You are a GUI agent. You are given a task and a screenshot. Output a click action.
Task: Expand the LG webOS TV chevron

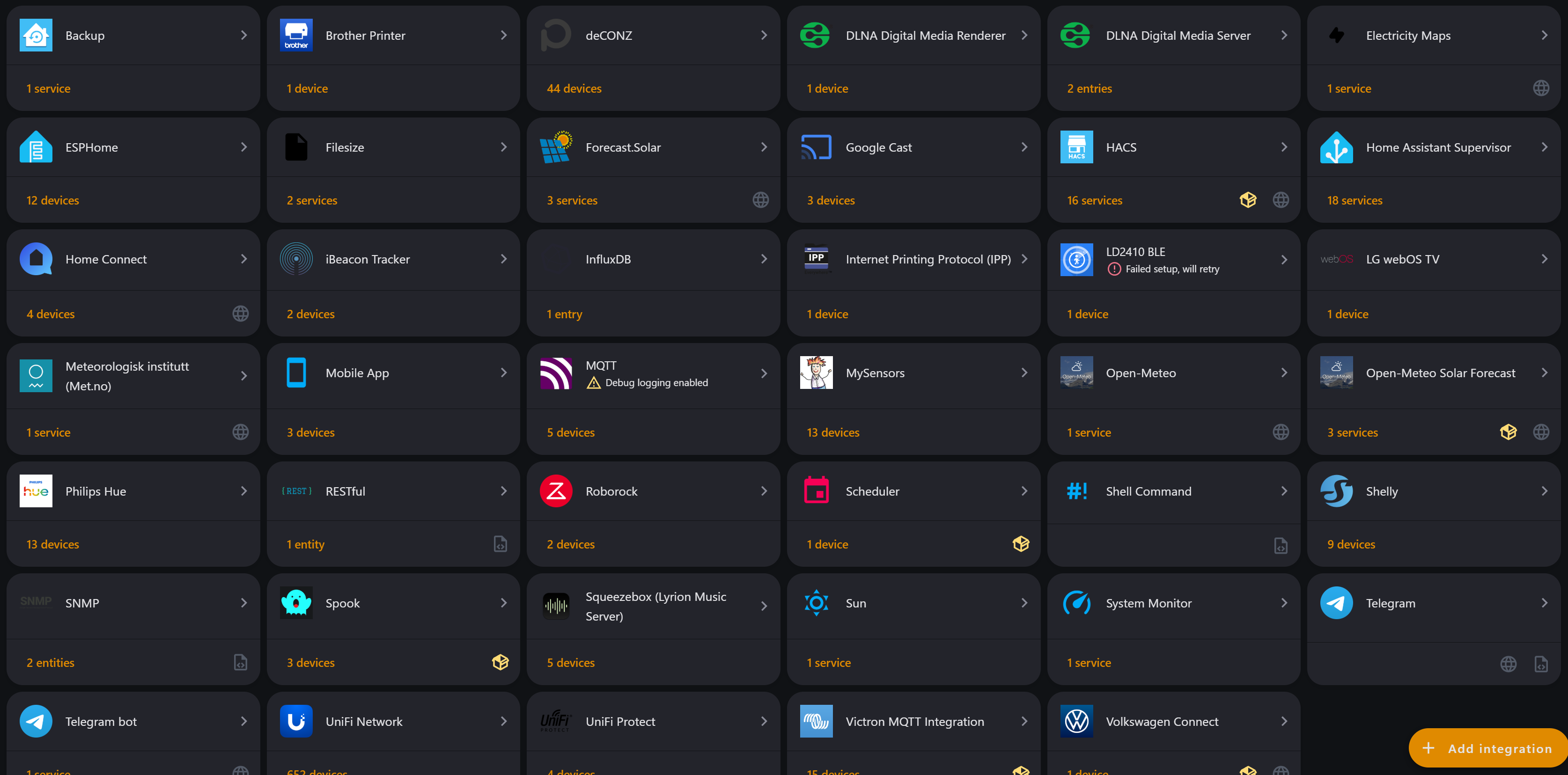point(1544,259)
